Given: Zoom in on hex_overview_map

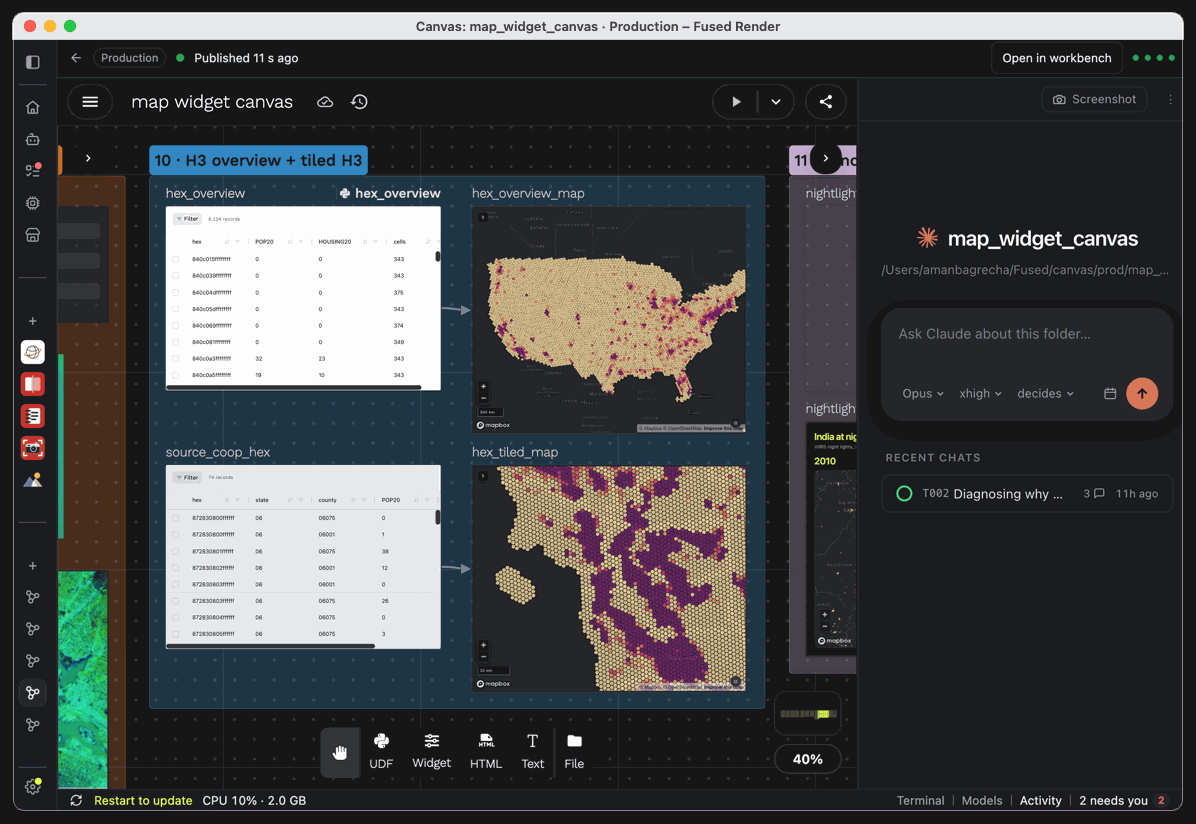Looking at the screenshot, I should coord(484,386).
